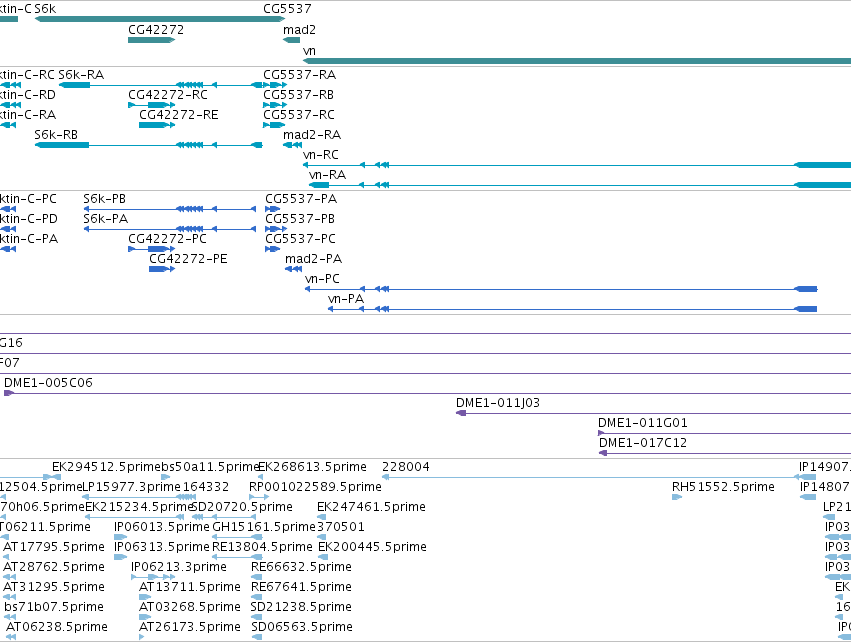Select CG42272-PE protein label
This screenshot has width=851, height=642.
(x=188, y=259)
